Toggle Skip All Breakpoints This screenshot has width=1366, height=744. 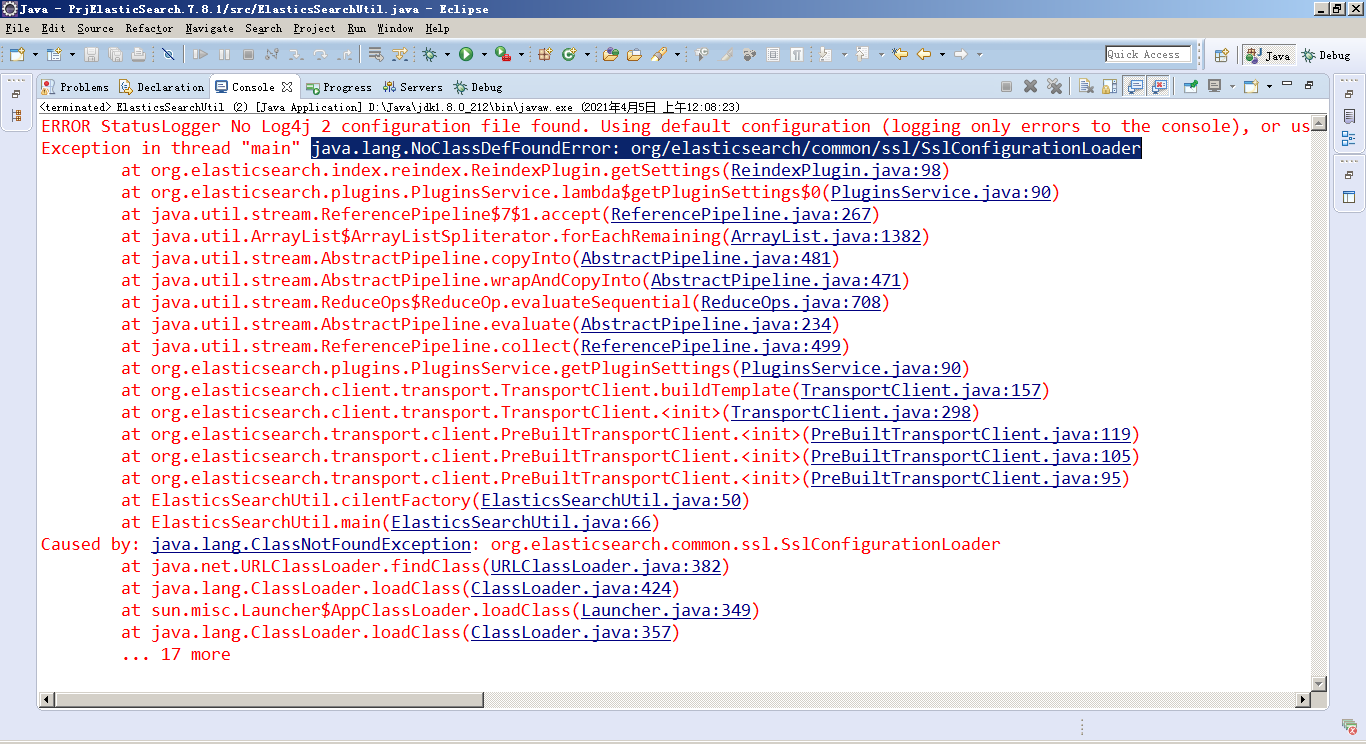coord(168,54)
